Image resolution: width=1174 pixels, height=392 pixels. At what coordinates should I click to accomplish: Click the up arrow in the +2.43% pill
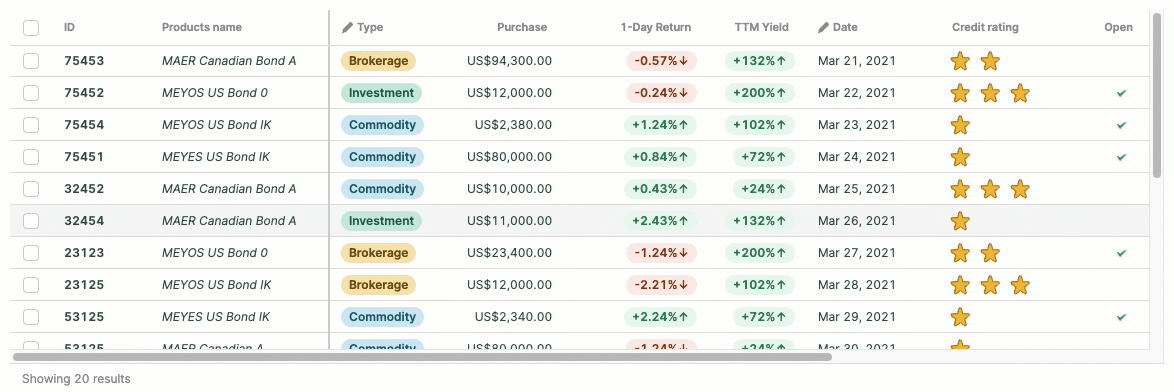(684, 221)
